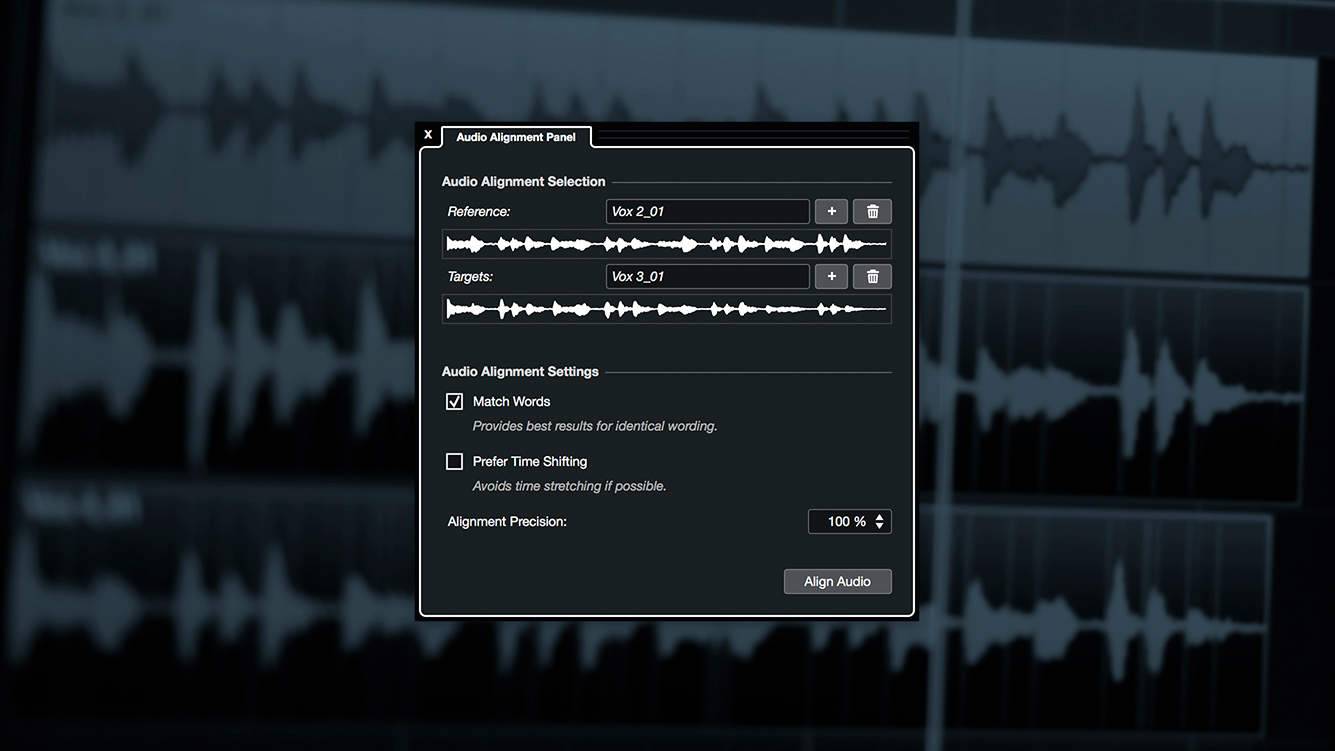This screenshot has height=751, width=1335.
Task: Click the Reference: label
Action: tap(479, 211)
